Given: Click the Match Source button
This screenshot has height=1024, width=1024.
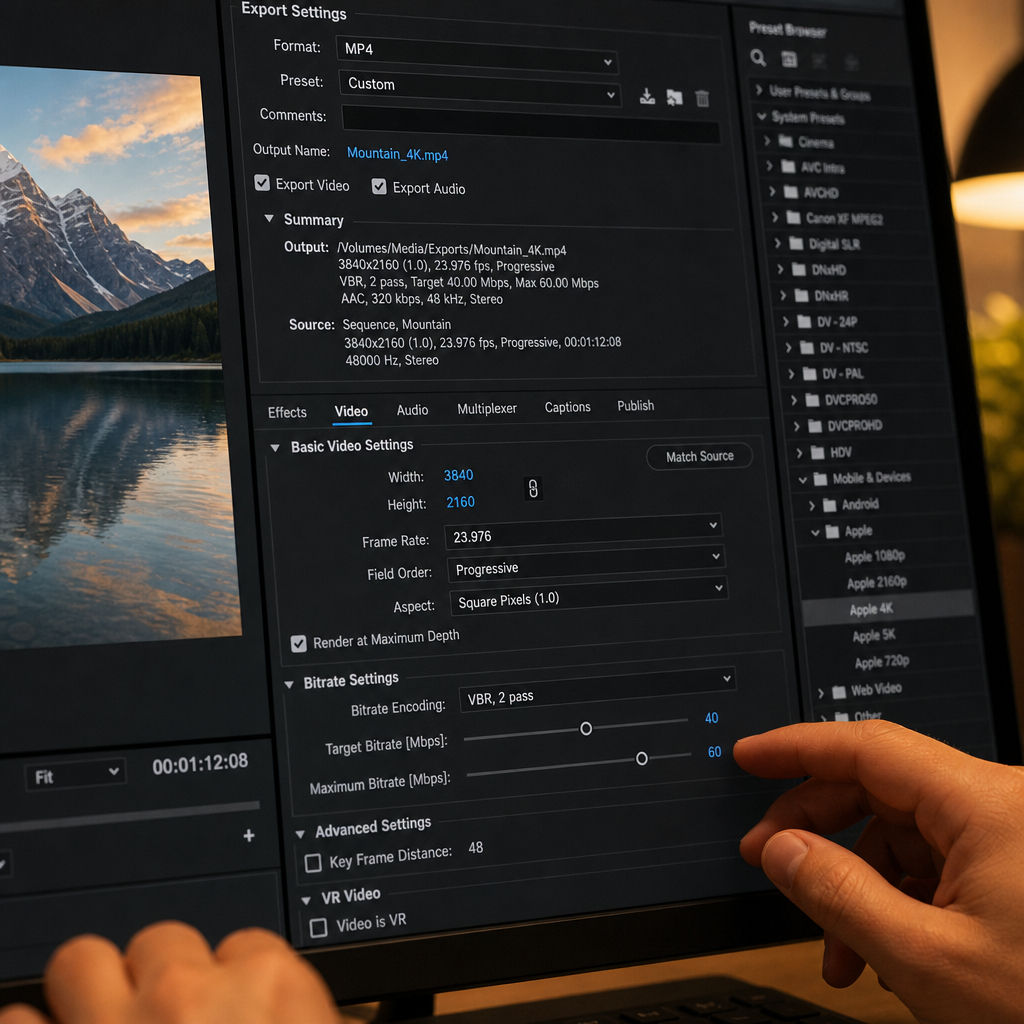Looking at the screenshot, I should pos(699,456).
